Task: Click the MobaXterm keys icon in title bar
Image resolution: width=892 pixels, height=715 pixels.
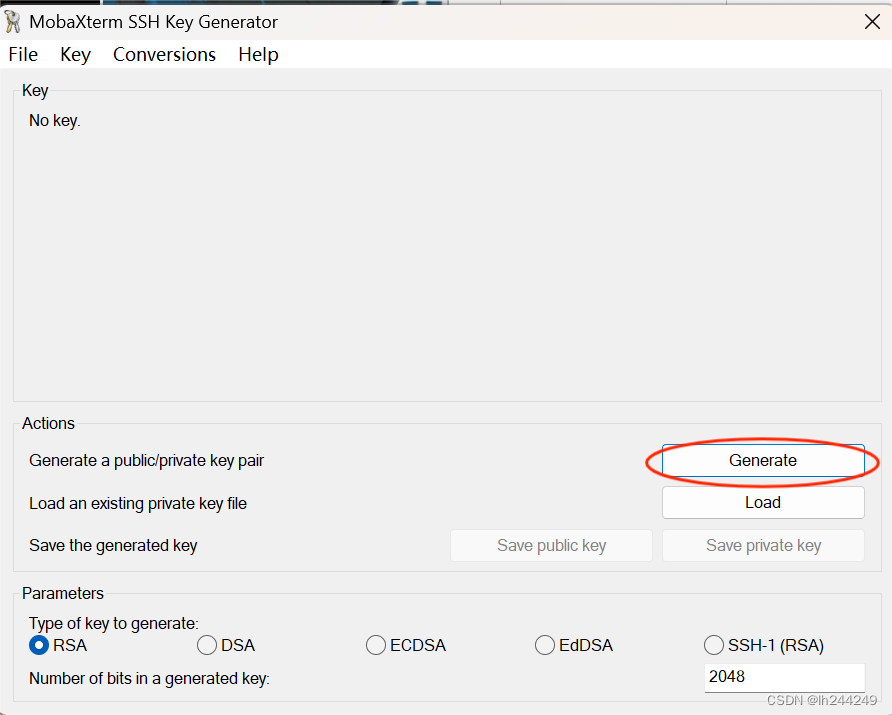Action: pyautogui.click(x=13, y=22)
